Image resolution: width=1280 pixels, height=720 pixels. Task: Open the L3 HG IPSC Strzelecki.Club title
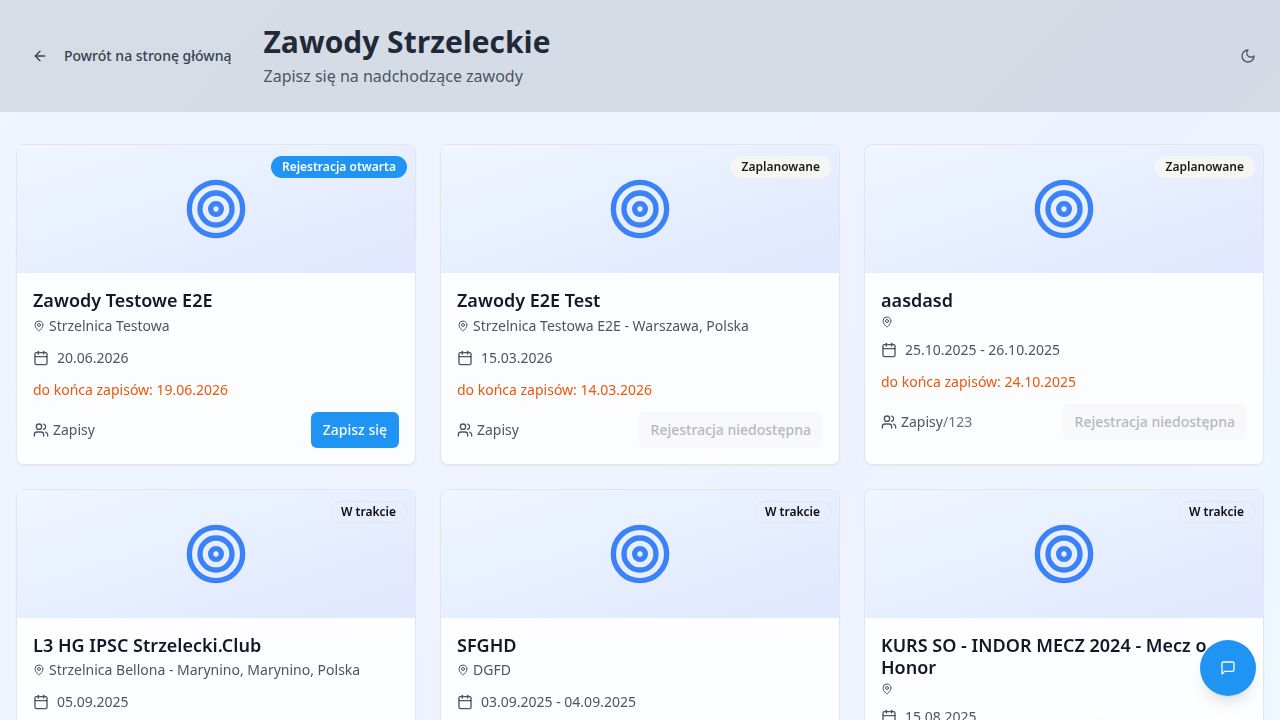147,646
